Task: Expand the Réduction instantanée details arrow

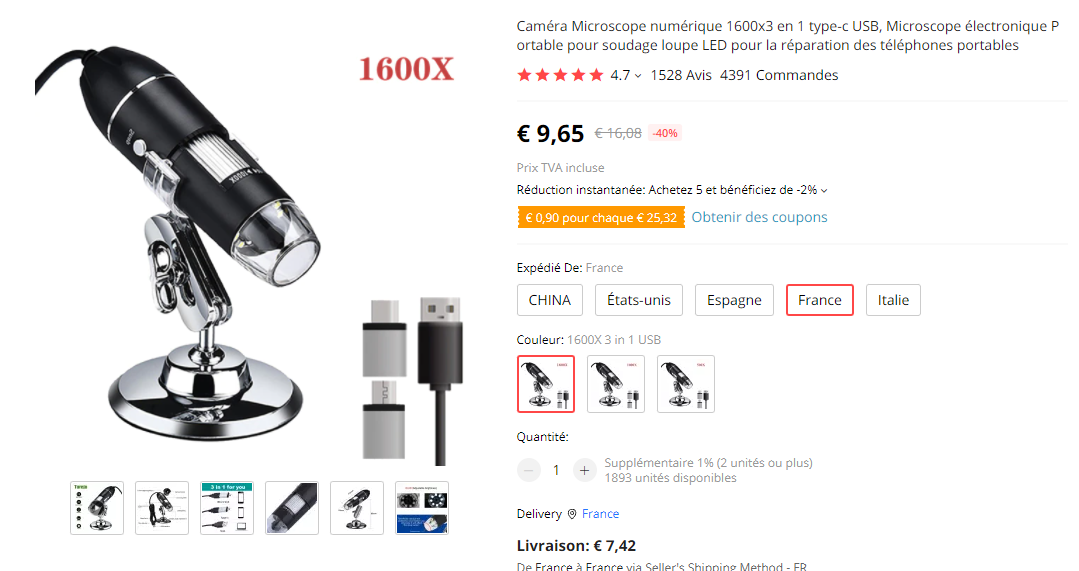Action: [824, 191]
